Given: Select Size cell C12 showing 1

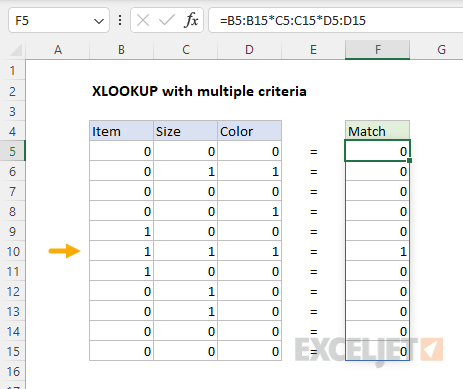Looking at the screenshot, I should coord(185,291).
